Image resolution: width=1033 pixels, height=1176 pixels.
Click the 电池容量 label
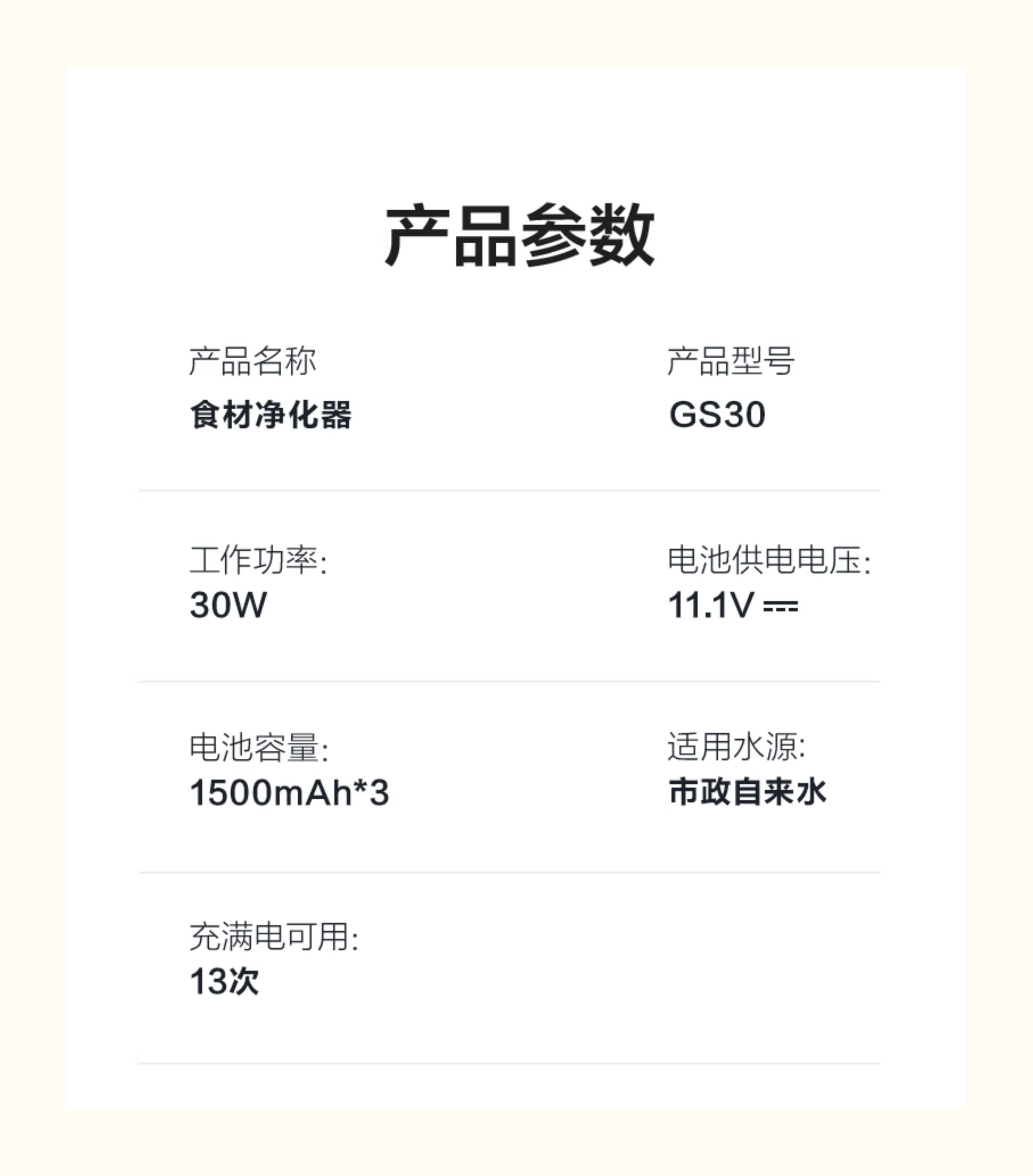(x=259, y=748)
